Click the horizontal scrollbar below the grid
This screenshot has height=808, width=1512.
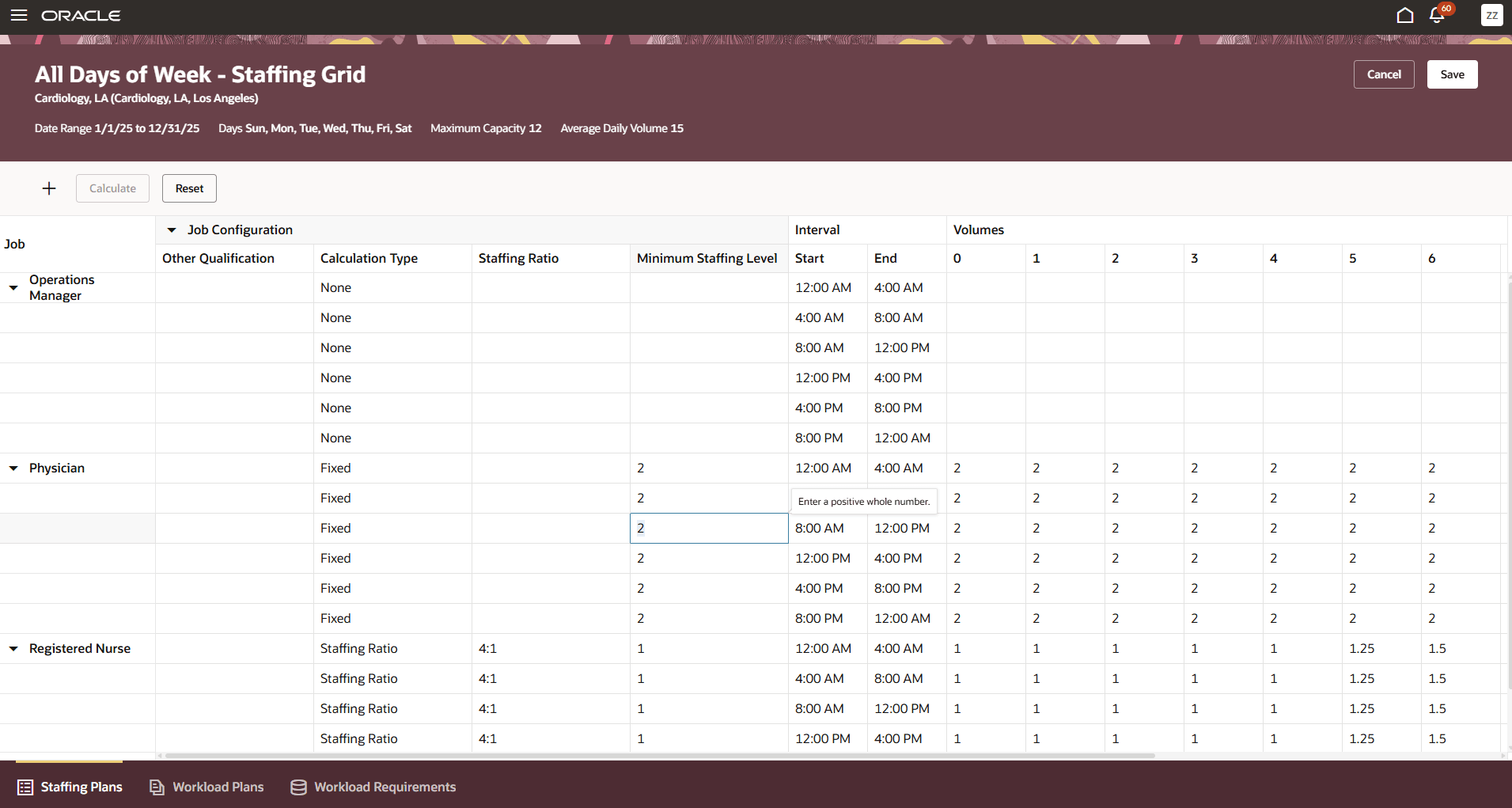click(657, 755)
